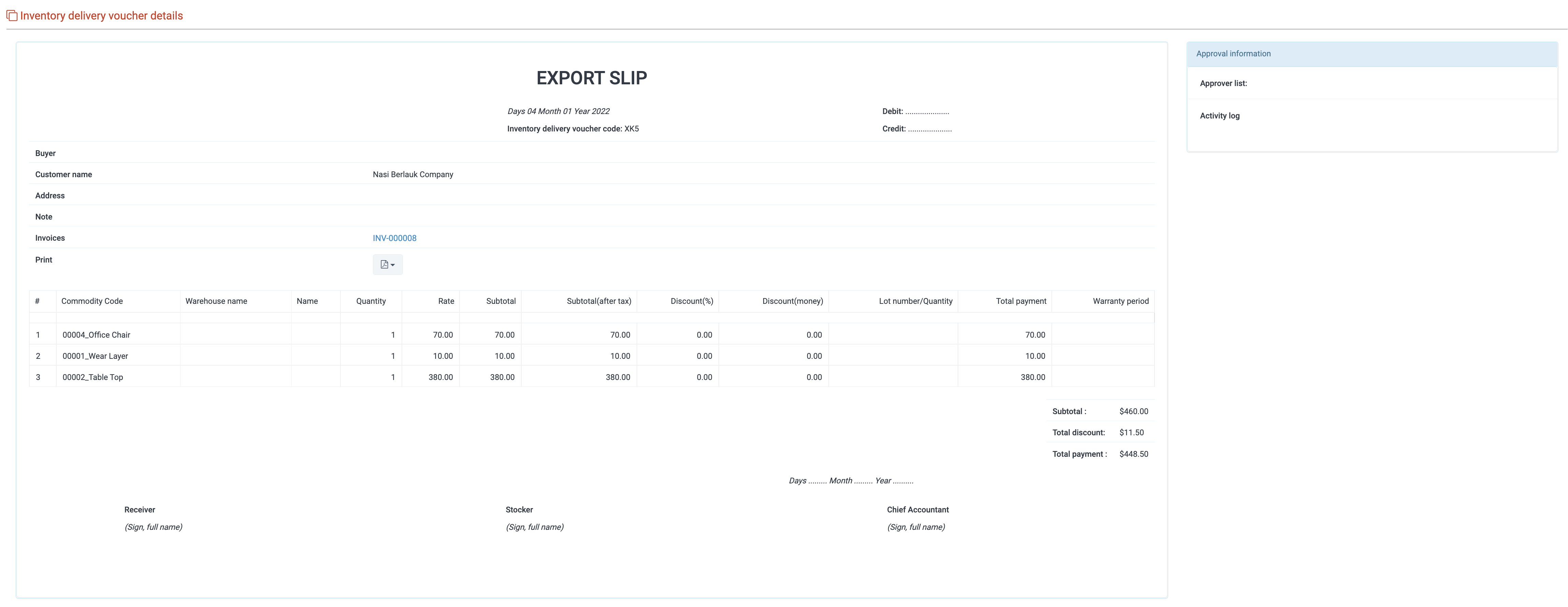1568x607 pixels.
Task: Click the Chief Accountant signature label
Action: (917, 510)
